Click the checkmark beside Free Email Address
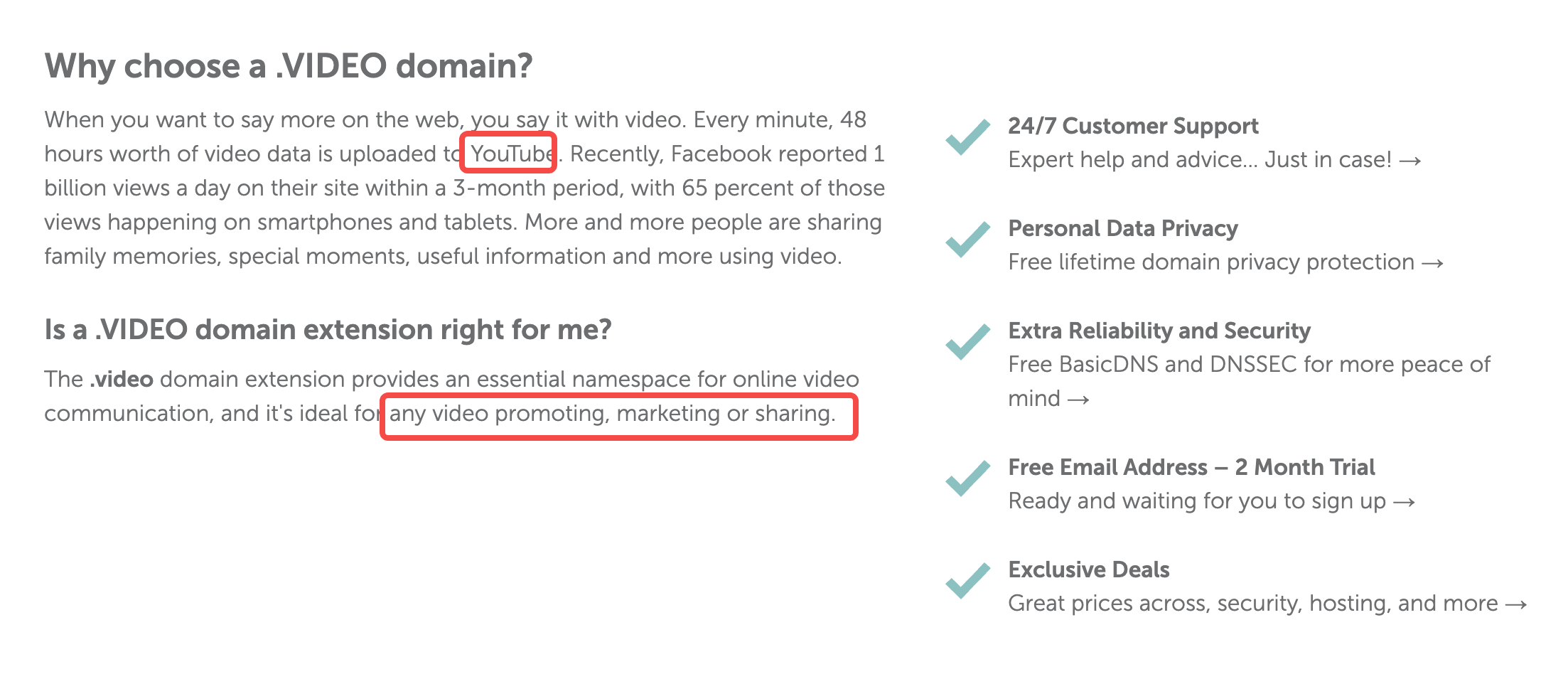Viewport: 1568px width, 674px height. 967,478
